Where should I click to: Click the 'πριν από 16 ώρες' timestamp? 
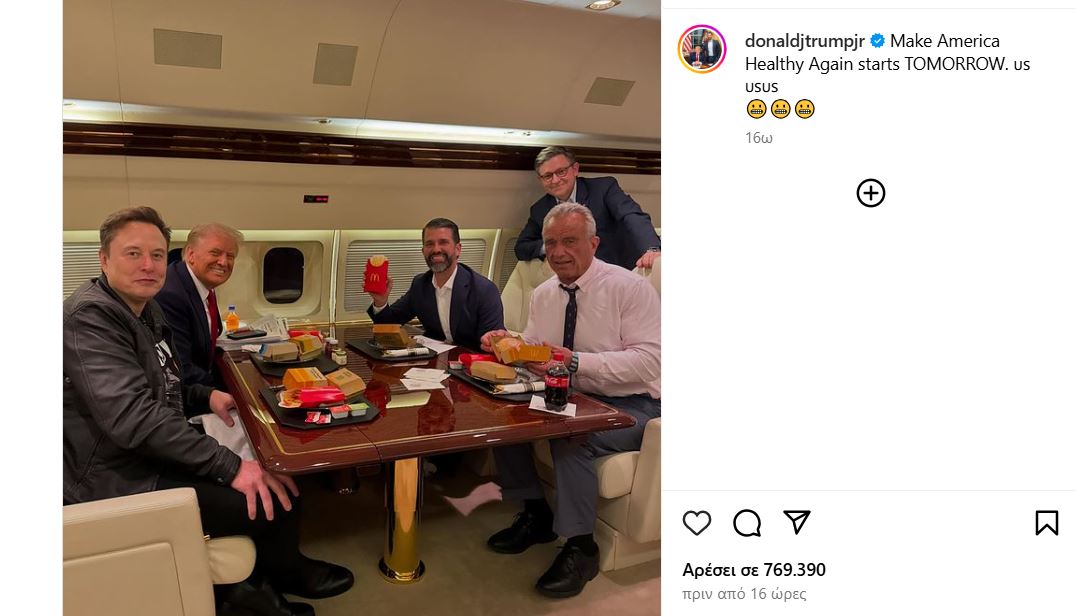[744, 593]
